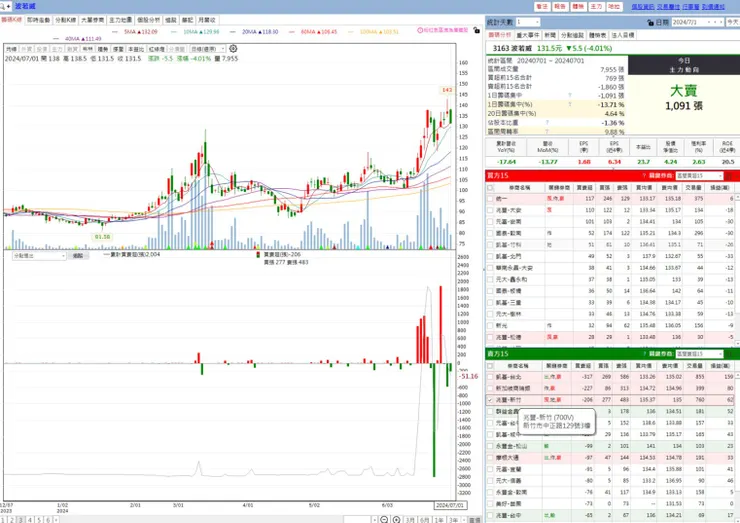Click the help icon in 賣方15 header
The image size is (740, 523).
(644, 354)
